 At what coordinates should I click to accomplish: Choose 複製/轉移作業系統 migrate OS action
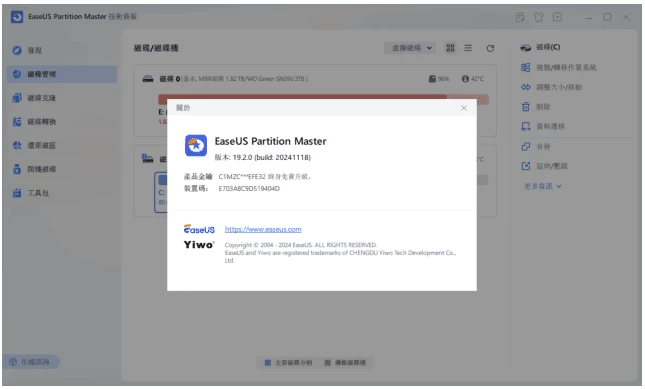point(559,67)
